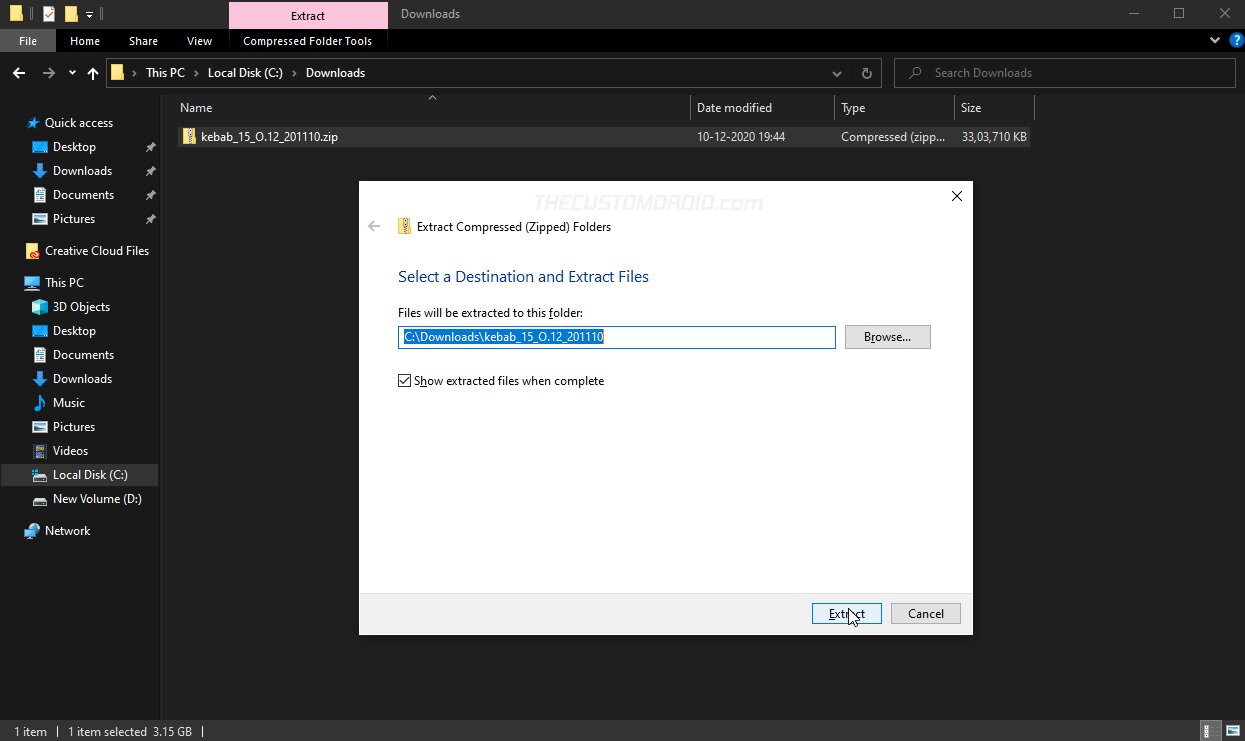This screenshot has height=741, width=1245.
Task: Expand the ribbon using the chevron
Action: pyautogui.click(x=1214, y=41)
